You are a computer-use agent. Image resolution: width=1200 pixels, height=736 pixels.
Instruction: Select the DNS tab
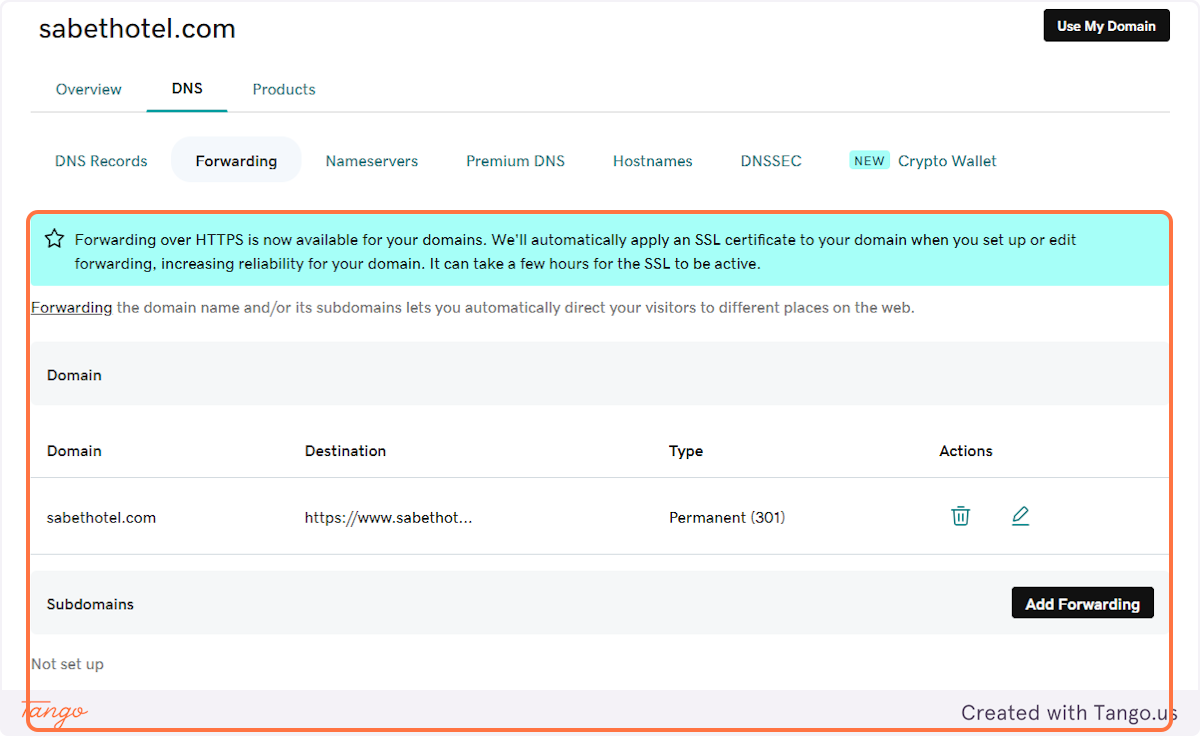[187, 88]
